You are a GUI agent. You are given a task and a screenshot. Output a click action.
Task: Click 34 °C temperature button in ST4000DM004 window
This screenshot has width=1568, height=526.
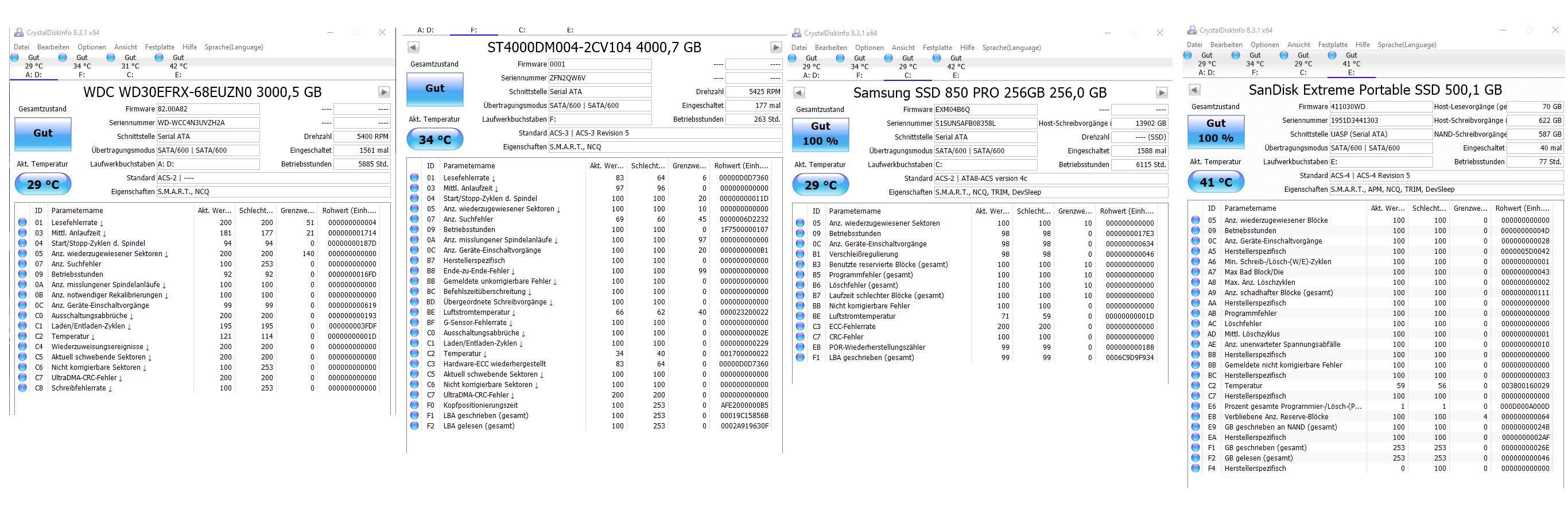(434, 140)
